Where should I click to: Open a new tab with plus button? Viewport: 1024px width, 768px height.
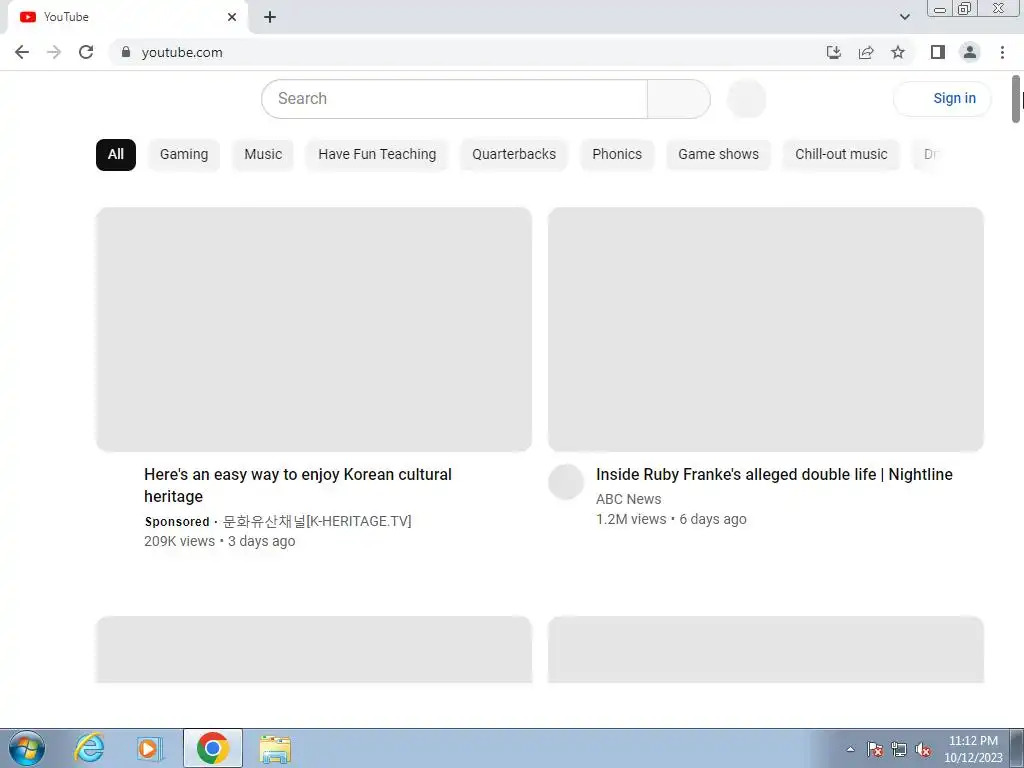click(270, 17)
